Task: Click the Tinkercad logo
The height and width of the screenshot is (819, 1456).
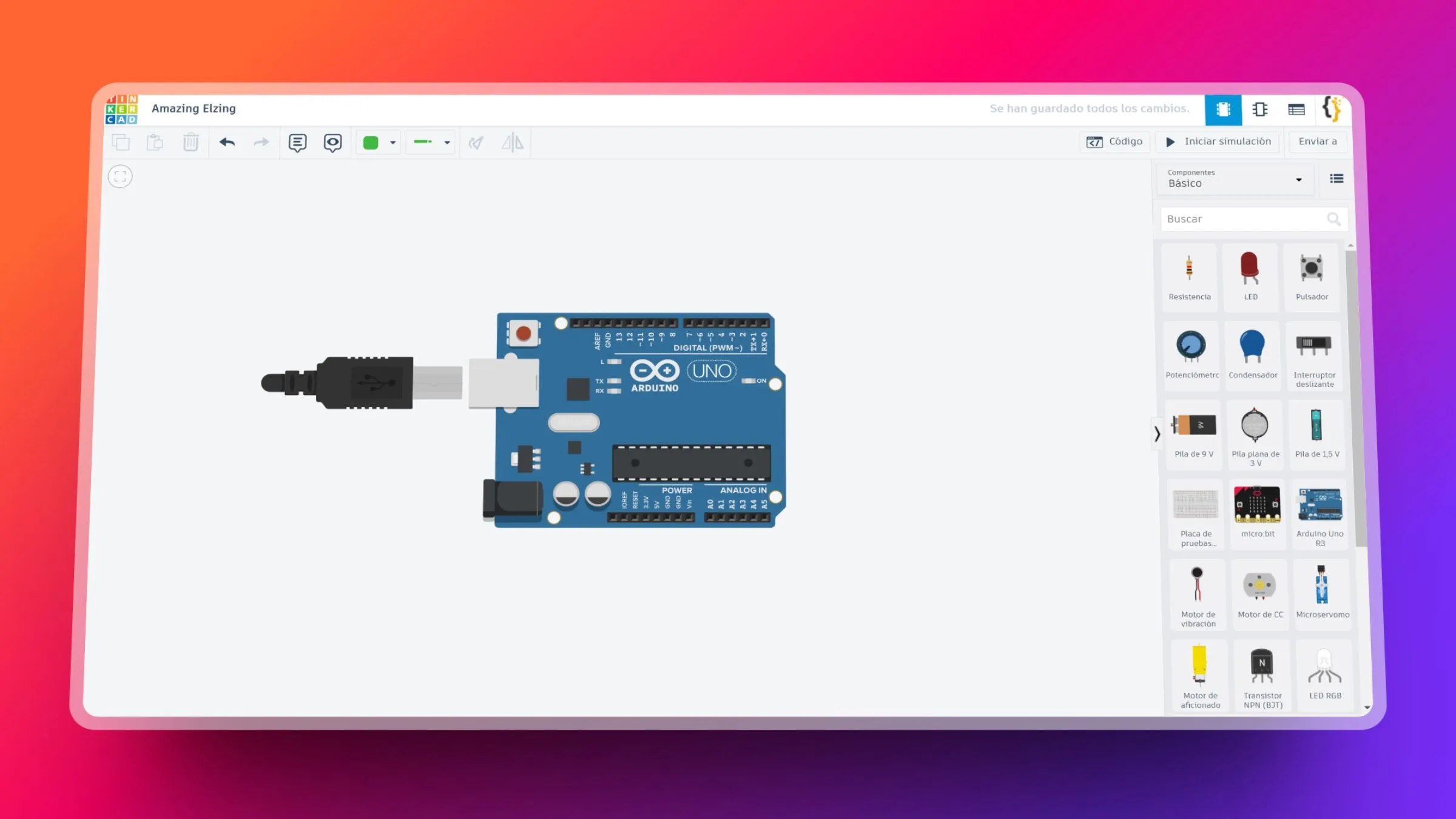Action: (121, 109)
